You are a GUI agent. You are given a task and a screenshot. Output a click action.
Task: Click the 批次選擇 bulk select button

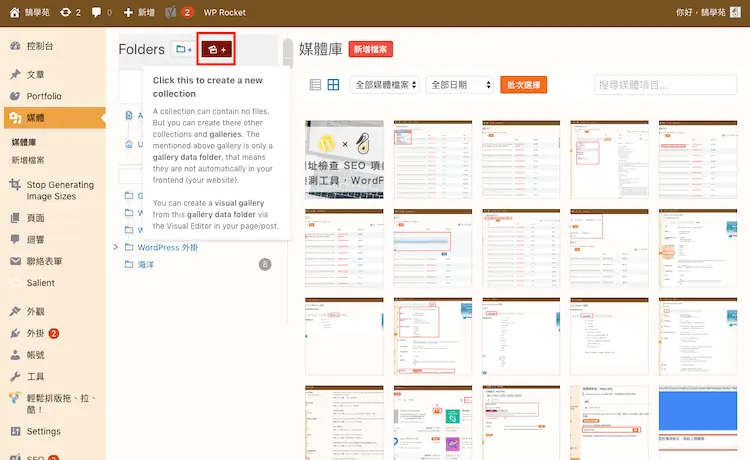[523, 85]
